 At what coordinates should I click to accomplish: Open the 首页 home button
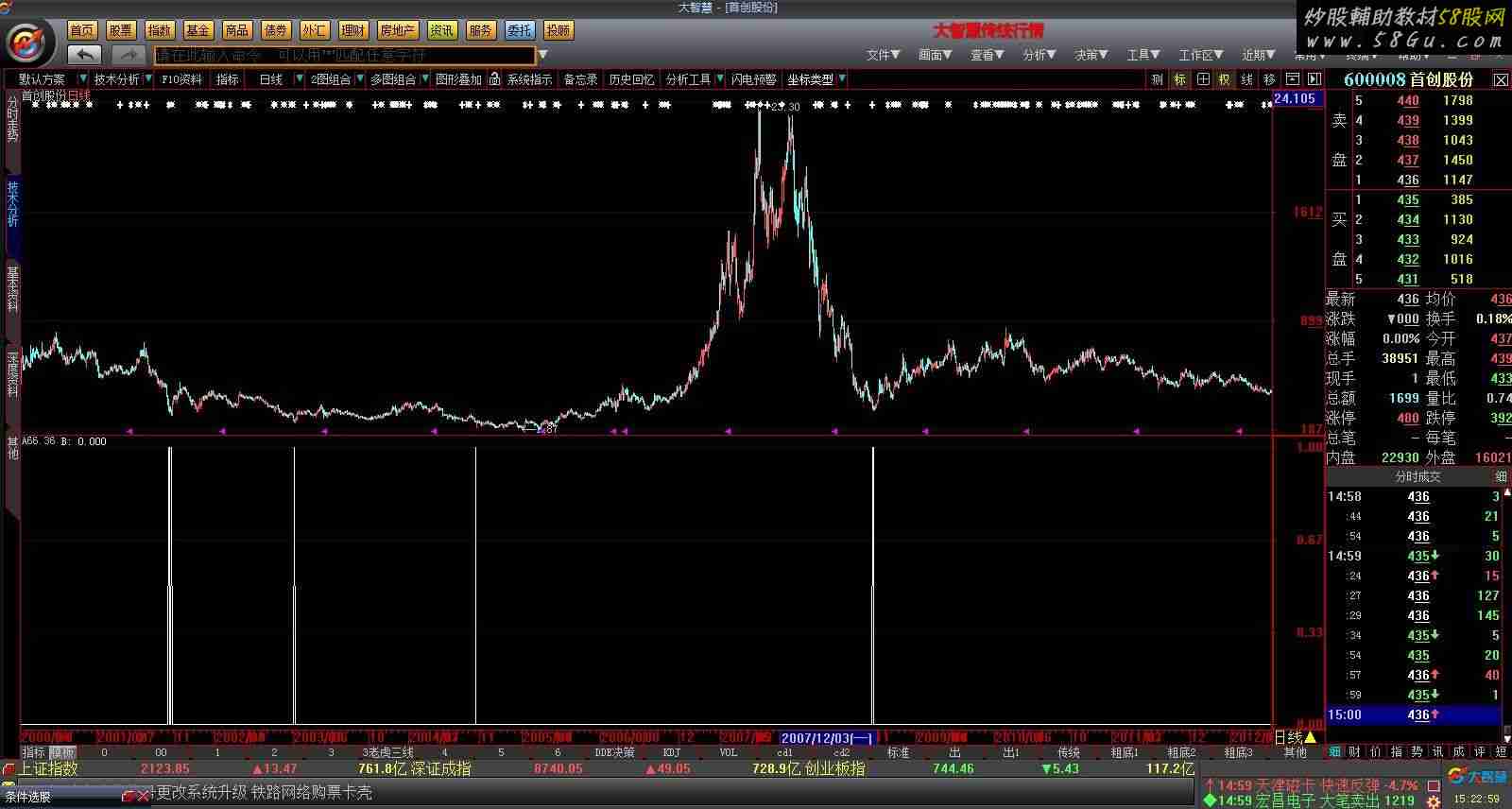click(82, 30)
